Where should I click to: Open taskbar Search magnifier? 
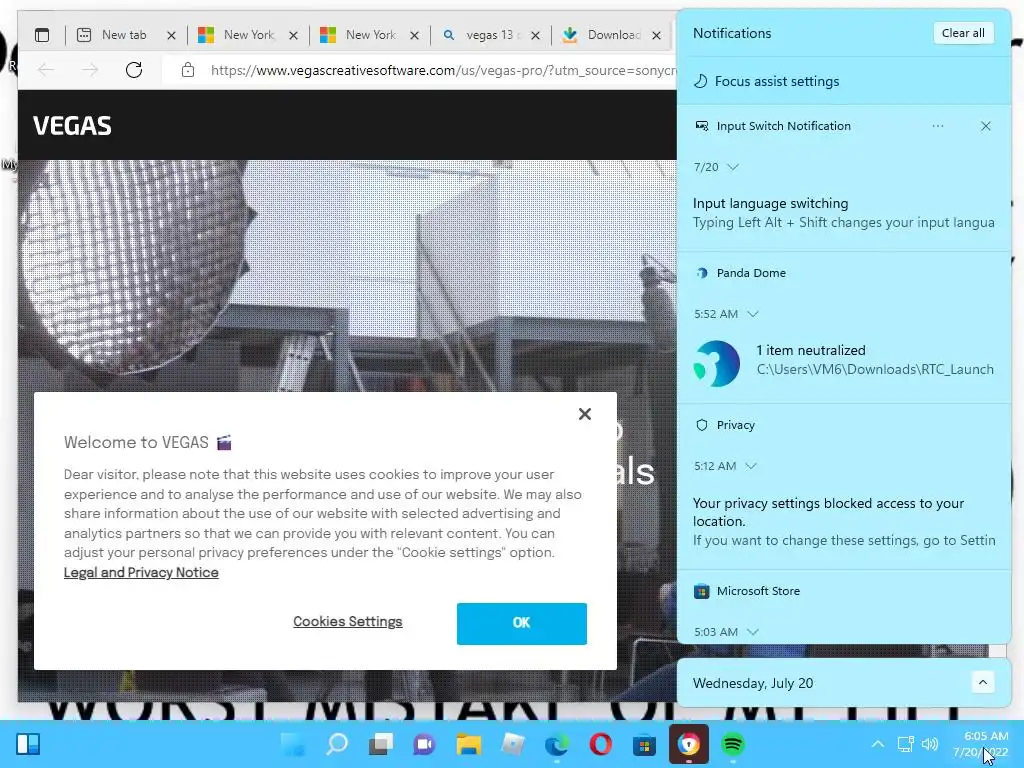click(337, 744)
